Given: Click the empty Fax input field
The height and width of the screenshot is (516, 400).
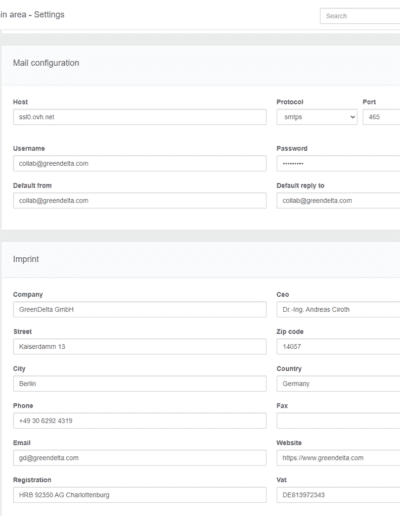Looking at the screenshot, I should (338, 421).
